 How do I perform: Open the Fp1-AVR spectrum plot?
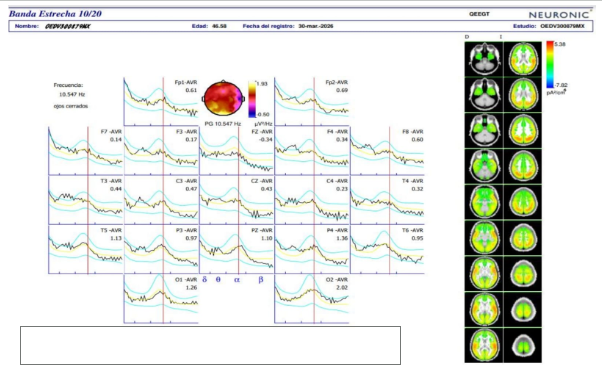pos(161,101)
